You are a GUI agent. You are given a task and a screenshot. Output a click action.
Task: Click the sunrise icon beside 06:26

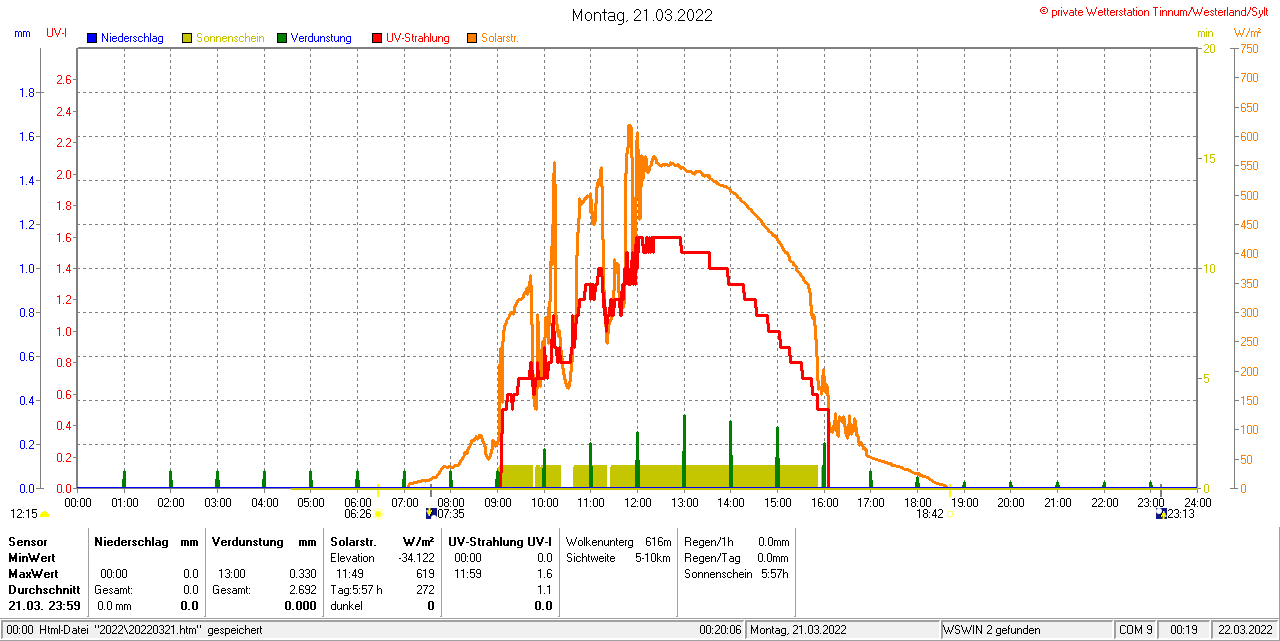(x=379, y=513)
